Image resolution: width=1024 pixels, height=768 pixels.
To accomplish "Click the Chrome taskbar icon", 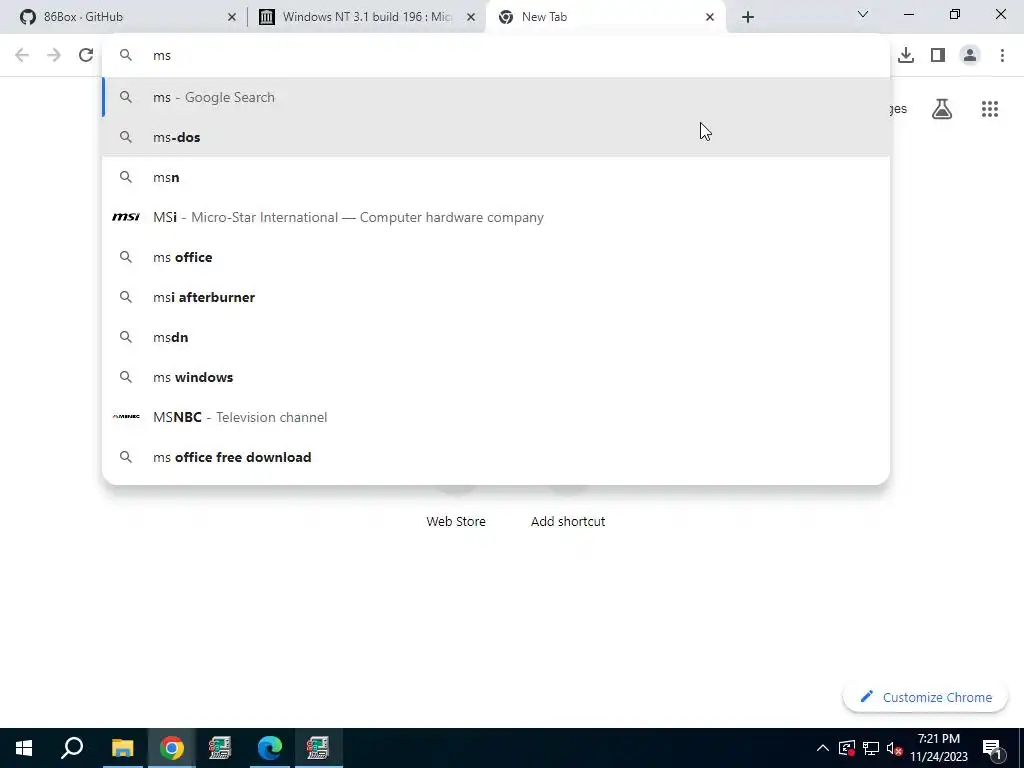I will 171,748.
